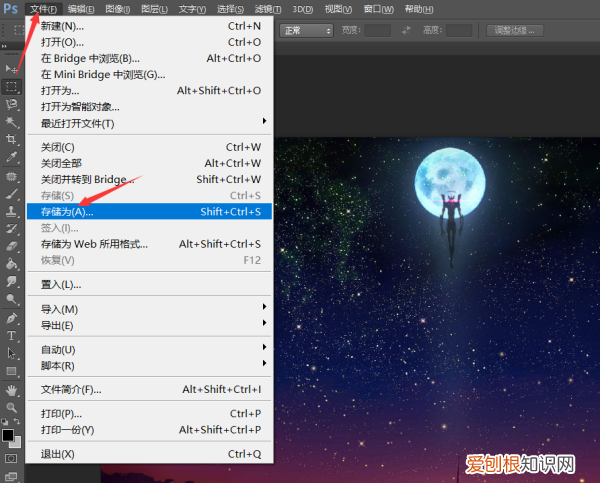The width and height of the screenshot is (600, 483).
Task: Click the 宽度 width input field
Action: click(x=377, y=31)
